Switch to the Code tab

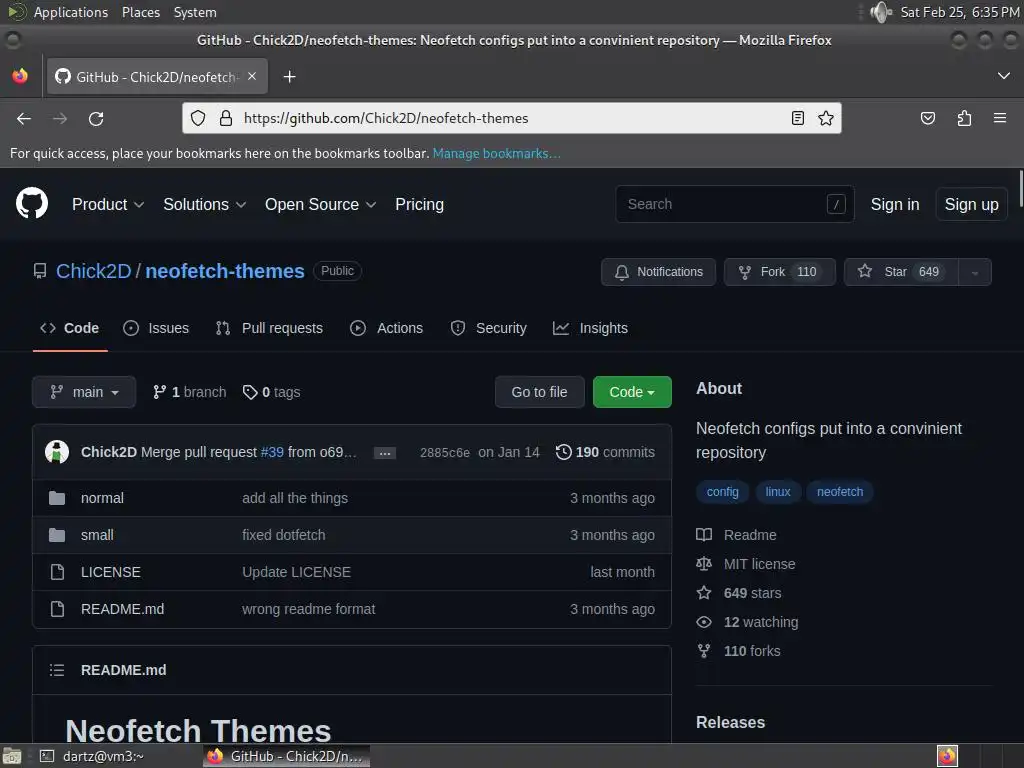click(x=70, y=328)
